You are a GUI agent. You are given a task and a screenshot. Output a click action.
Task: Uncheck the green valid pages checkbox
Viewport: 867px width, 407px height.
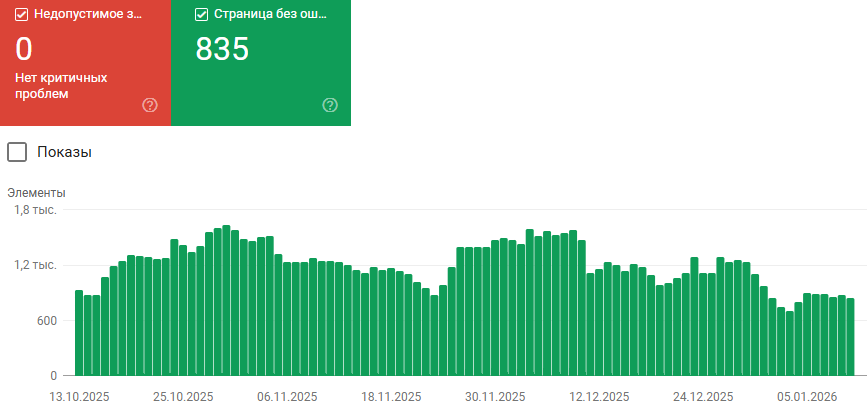[x=202, y=15]
